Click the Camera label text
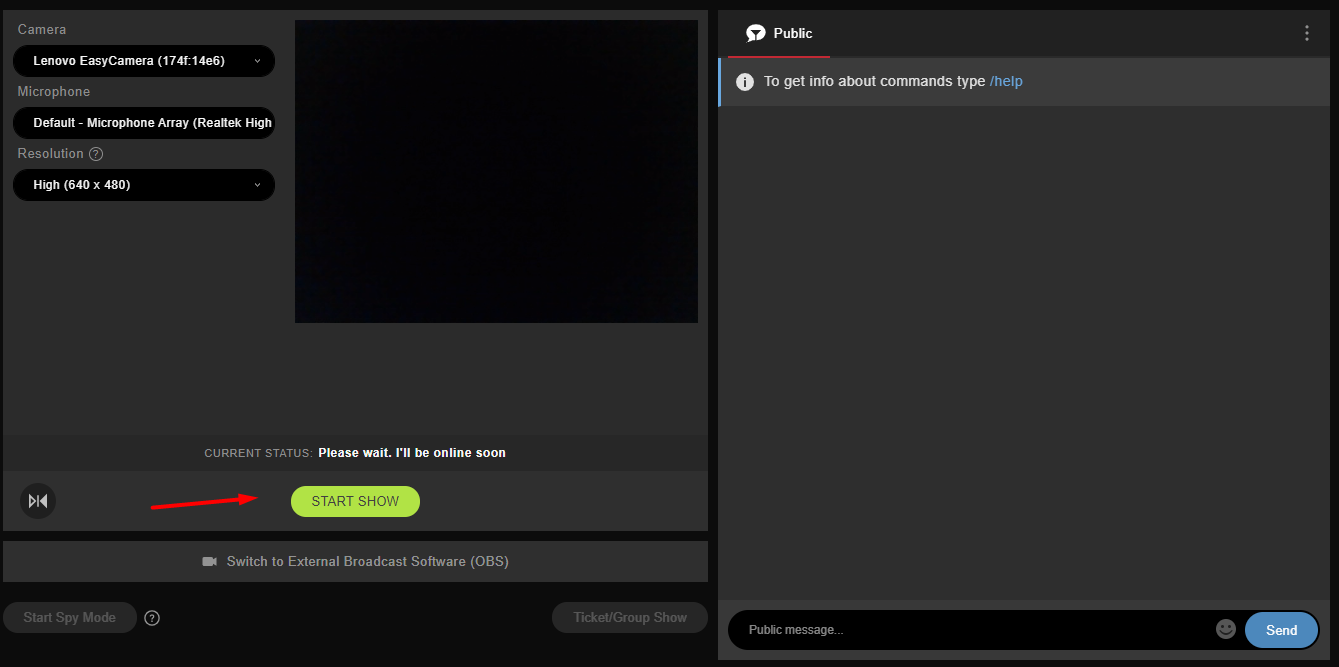The image size is (1339, 667). [x=42, y=30]
